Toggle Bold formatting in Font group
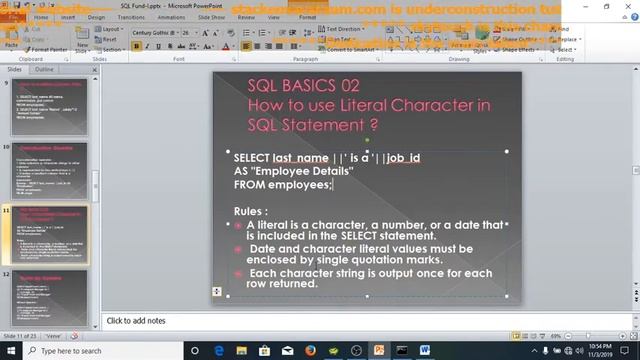The height and width of the screenshot is (360, 640). coord(136,46)
